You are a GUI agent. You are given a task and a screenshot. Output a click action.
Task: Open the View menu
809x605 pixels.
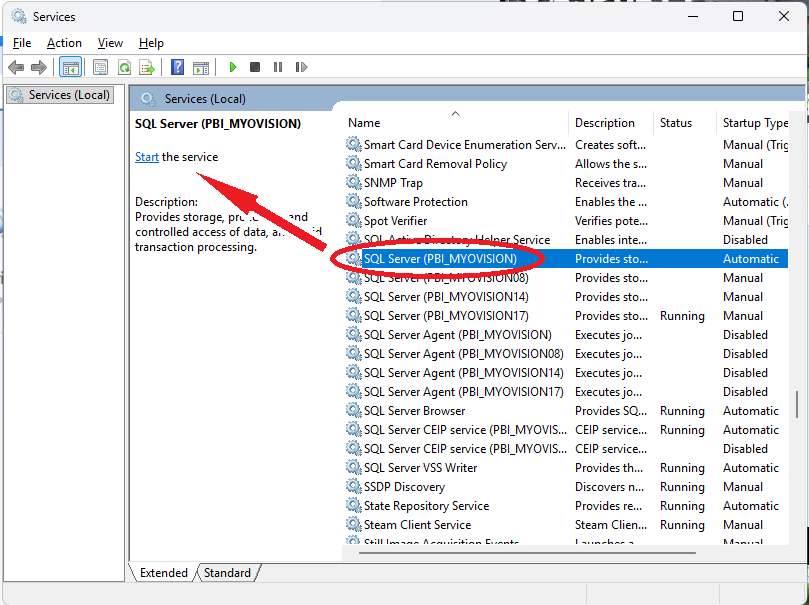tap(110, 43)
